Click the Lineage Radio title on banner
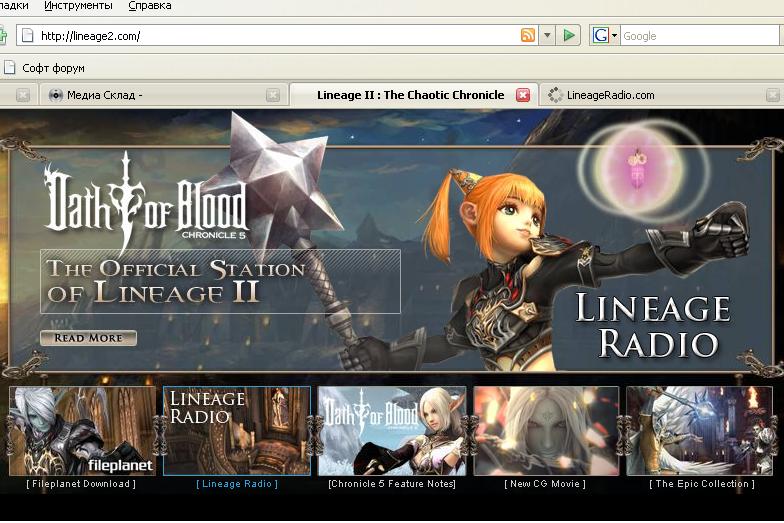784x523 pixels. click(652, 326)
